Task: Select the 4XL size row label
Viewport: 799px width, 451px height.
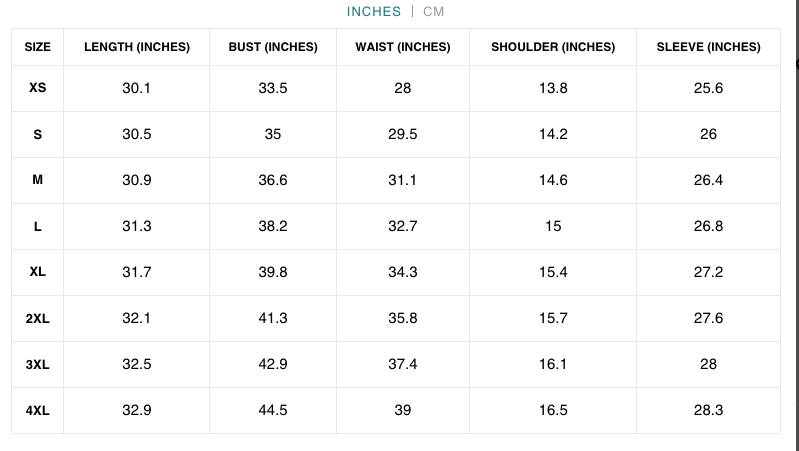Action: [x=38, y=410]
